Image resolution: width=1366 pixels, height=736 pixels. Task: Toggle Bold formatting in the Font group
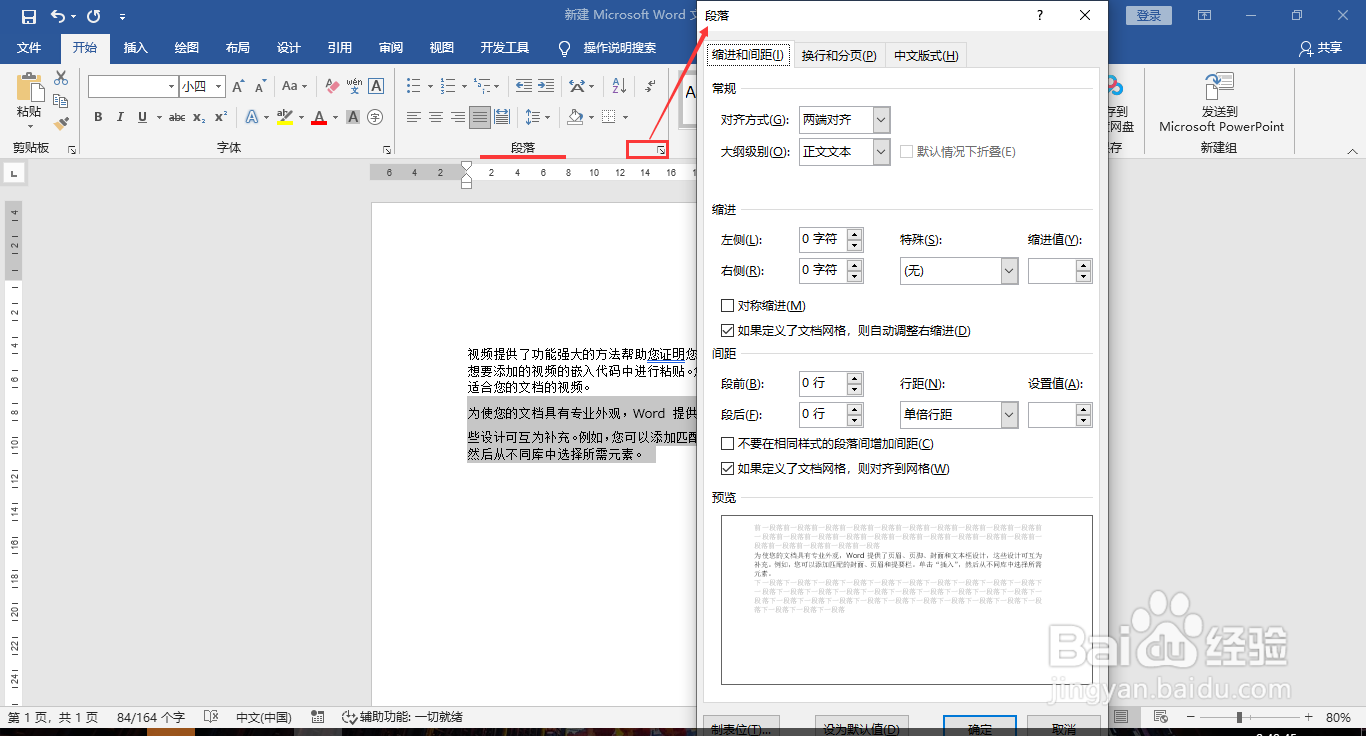point(97,118)
